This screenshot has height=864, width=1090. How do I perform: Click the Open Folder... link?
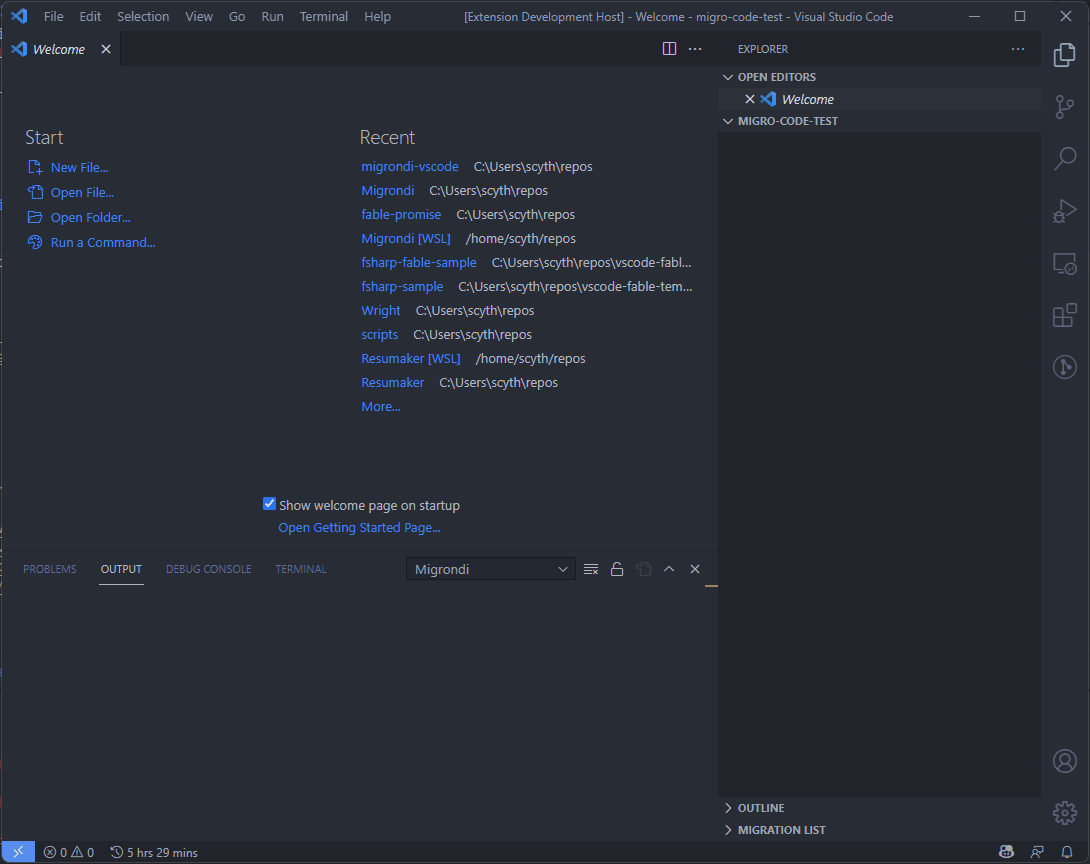pos(90,218)
